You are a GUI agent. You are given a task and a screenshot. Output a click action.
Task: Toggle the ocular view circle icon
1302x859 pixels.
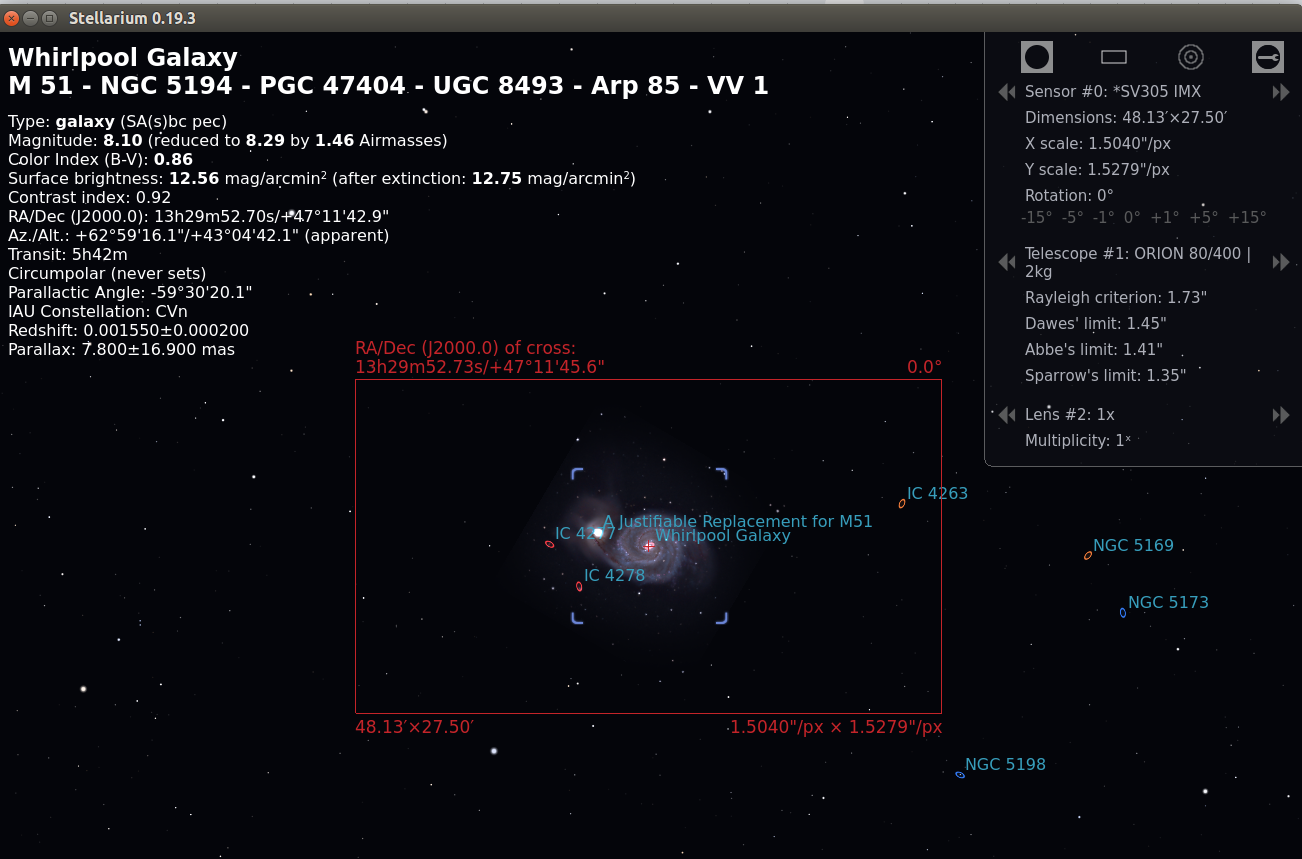tap(1037, 57)
